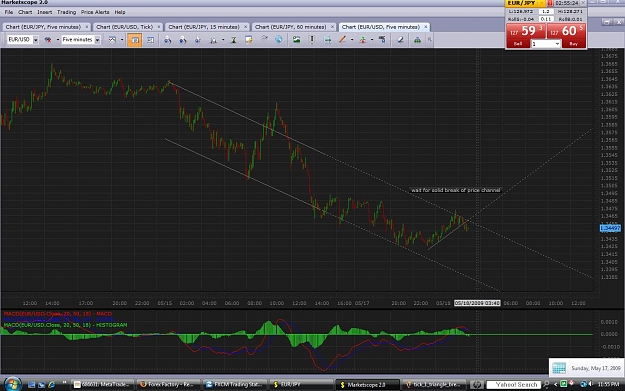Click the chart type icon
Image resolution: width=625 pixels, height=391 pixels.
click(x=112, y=40)
